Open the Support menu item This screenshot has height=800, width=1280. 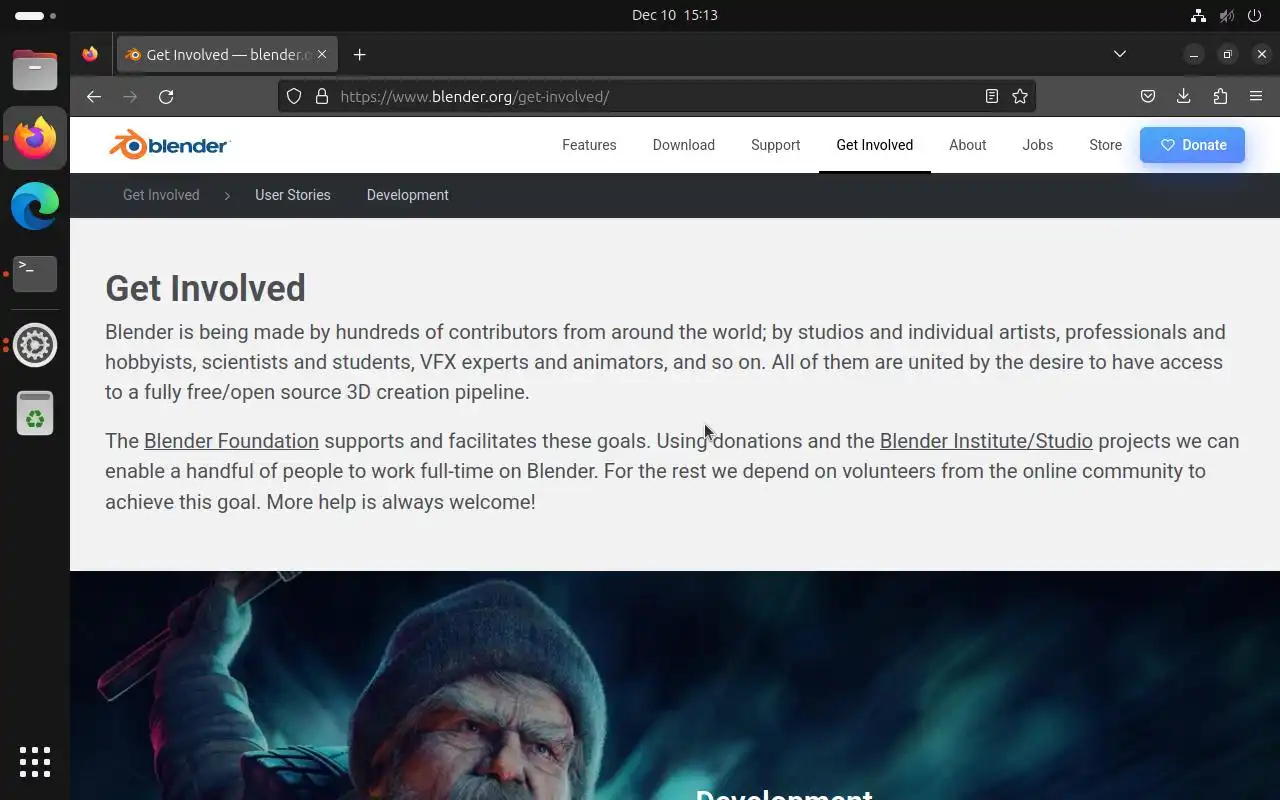tap(776, 145)
